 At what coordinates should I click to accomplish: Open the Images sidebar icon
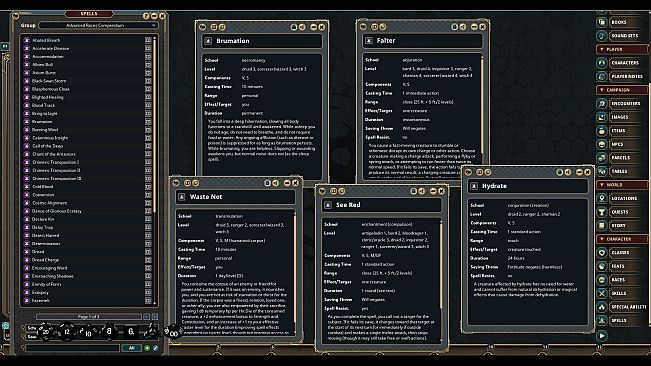pyautogui.click(x=602, y=117)
